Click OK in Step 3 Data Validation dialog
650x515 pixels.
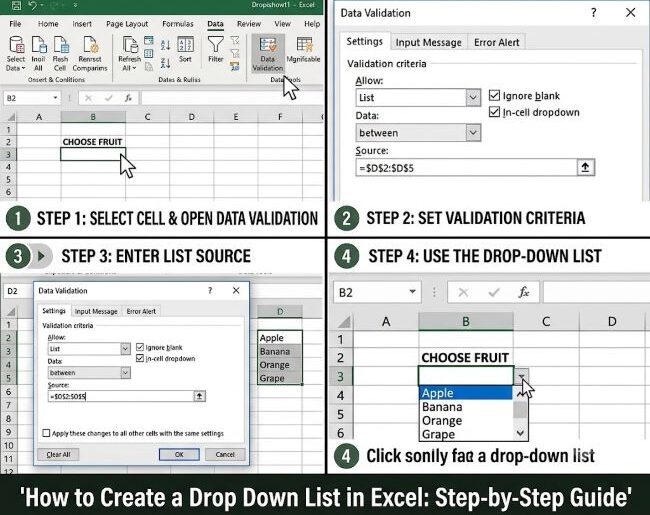coord(179,454)
